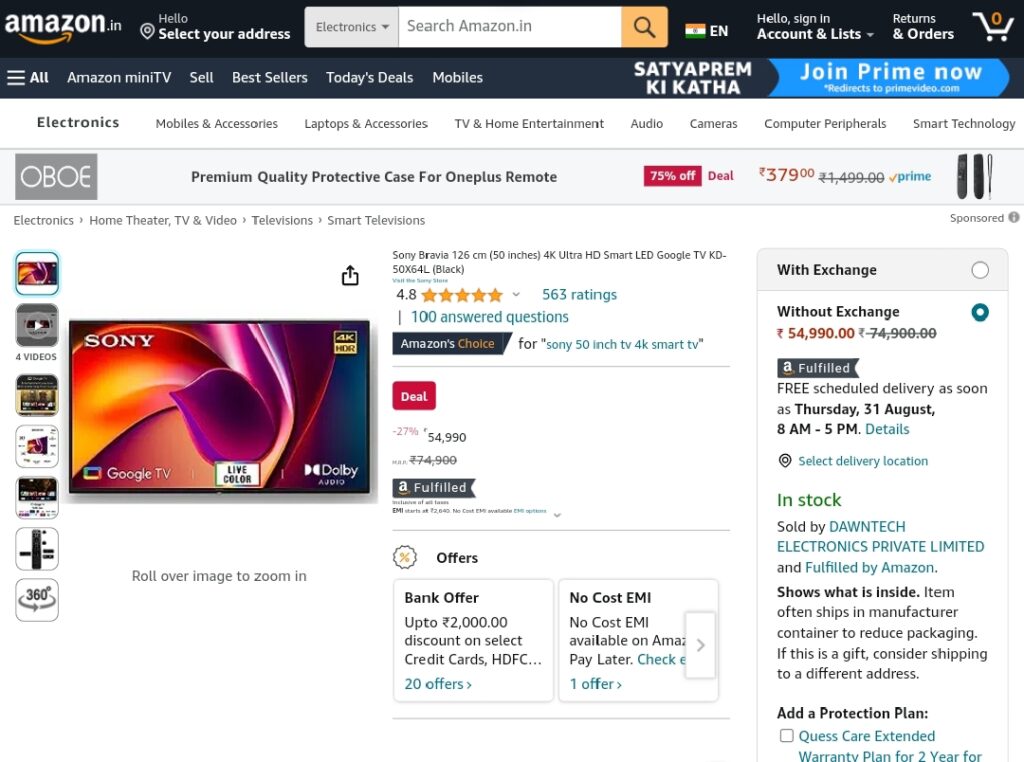The image size is (1024, 762).
Task: Open Today's Deals in navigation bar
Action: click(370, 78)
